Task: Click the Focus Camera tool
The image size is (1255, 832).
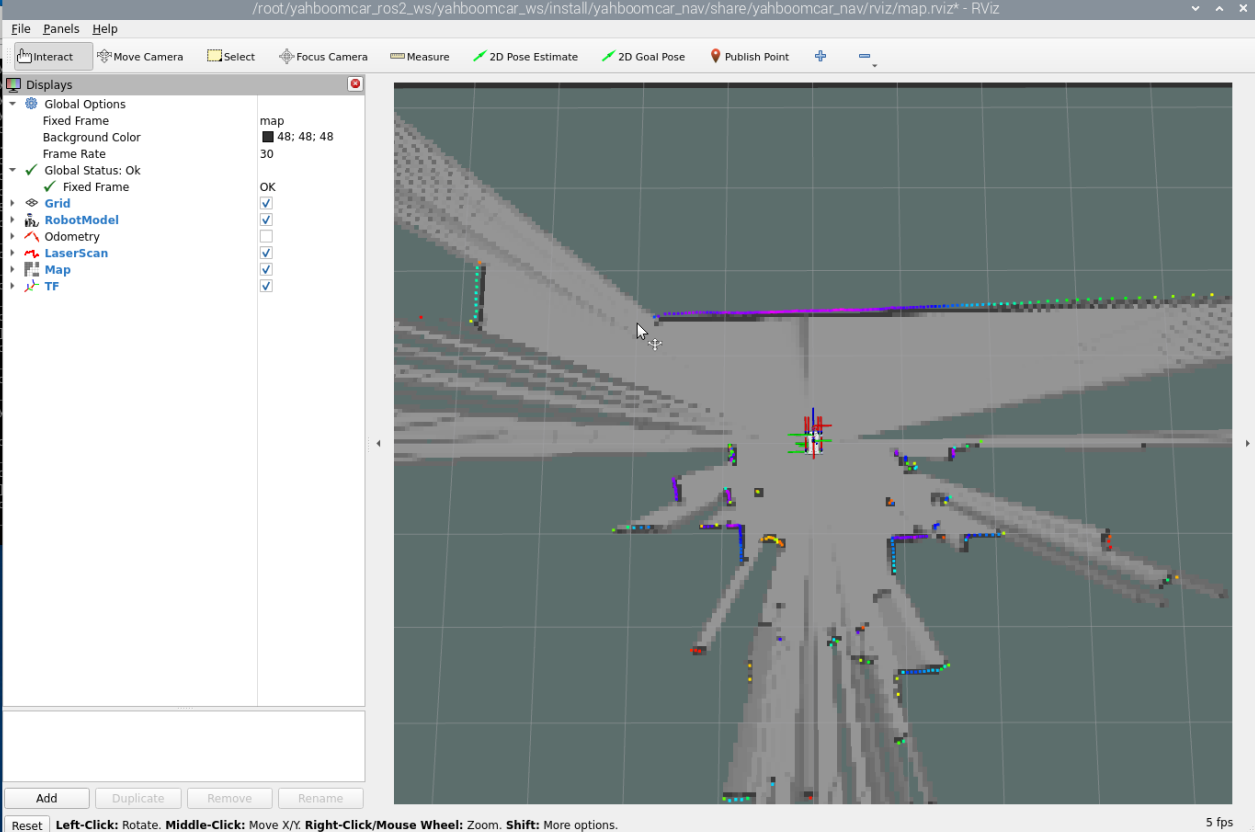Action: click(x=323, y=57)
